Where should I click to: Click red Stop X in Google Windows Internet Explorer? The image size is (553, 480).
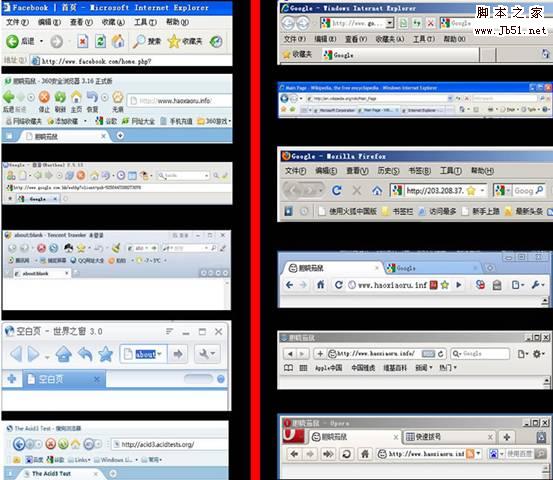431,23
